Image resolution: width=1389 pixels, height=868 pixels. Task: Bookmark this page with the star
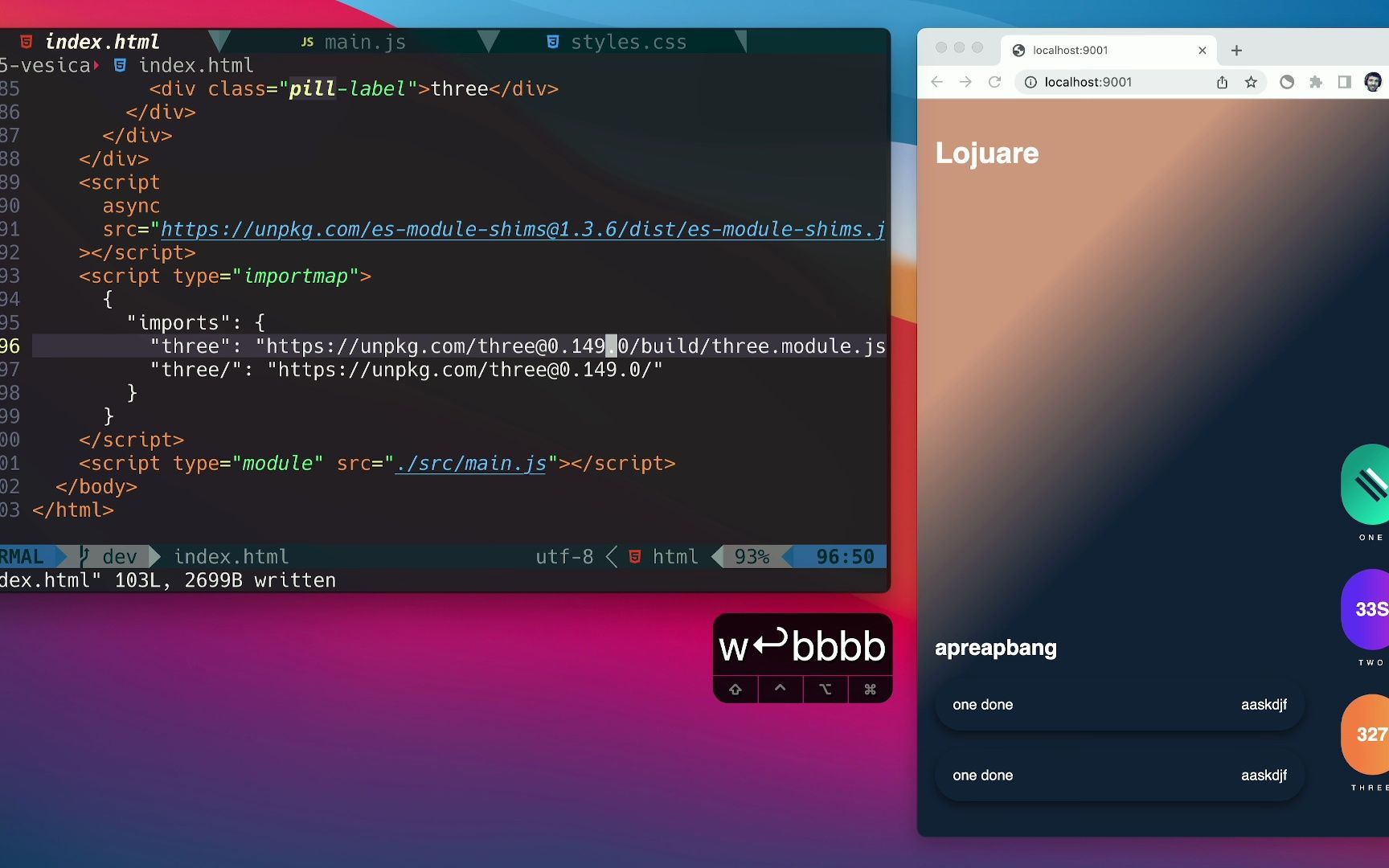pyautogui.click(x=1251, y=82)
